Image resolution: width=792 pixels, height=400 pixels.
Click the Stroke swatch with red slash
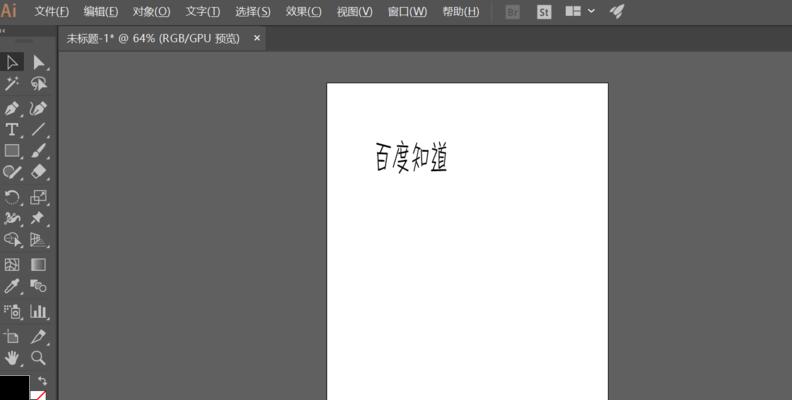point(38,395)
